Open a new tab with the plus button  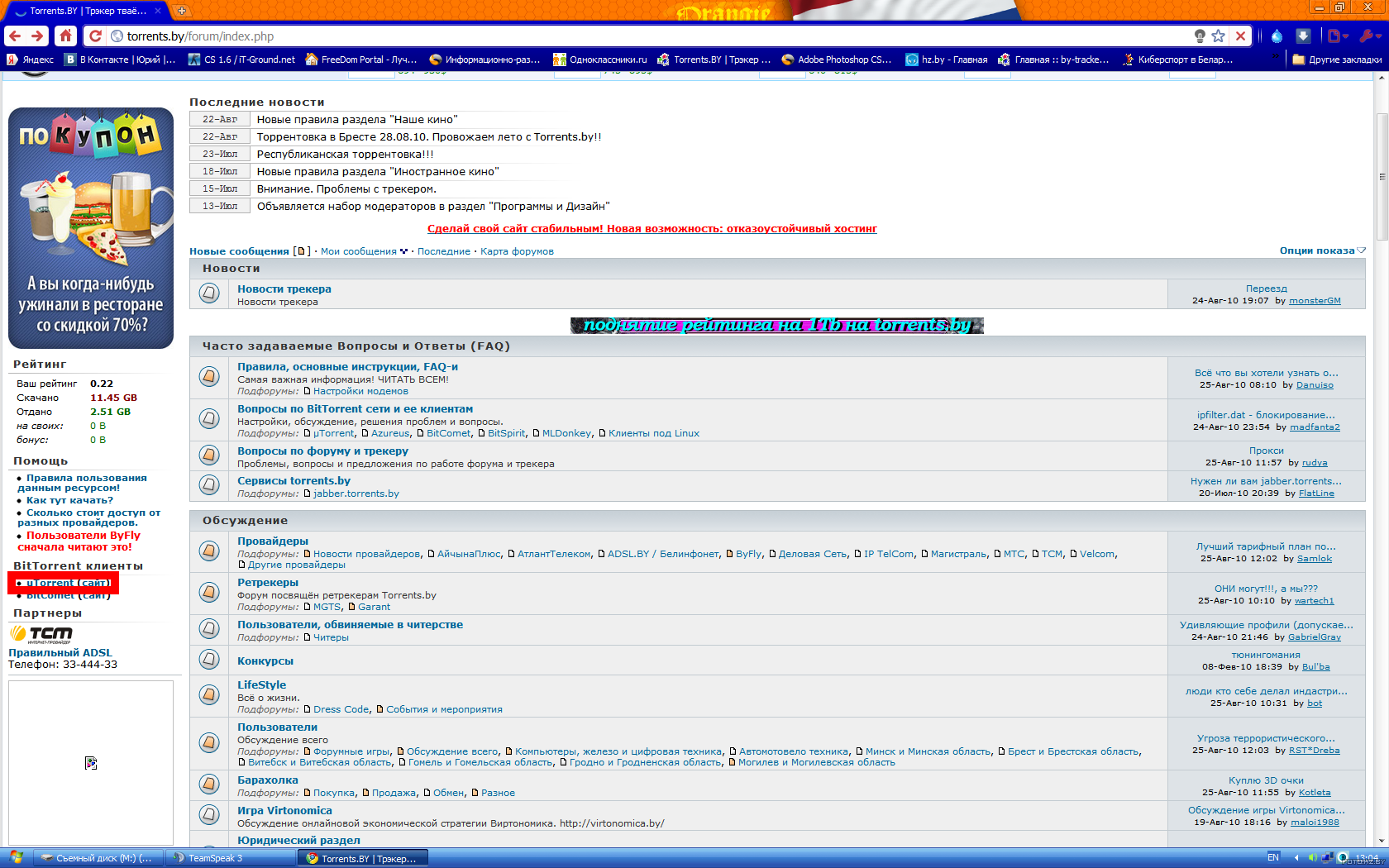[x=182, y=11]
